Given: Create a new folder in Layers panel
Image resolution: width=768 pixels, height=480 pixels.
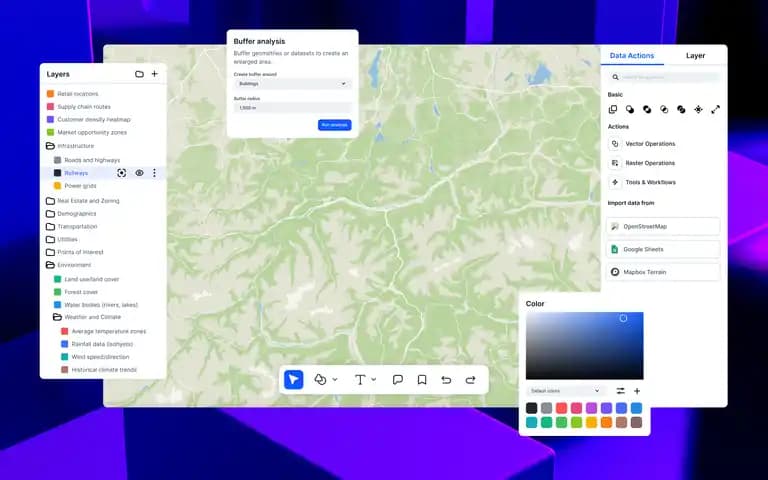Looking at the screenshot, I should pyautogui.click(x=139, y=74).
